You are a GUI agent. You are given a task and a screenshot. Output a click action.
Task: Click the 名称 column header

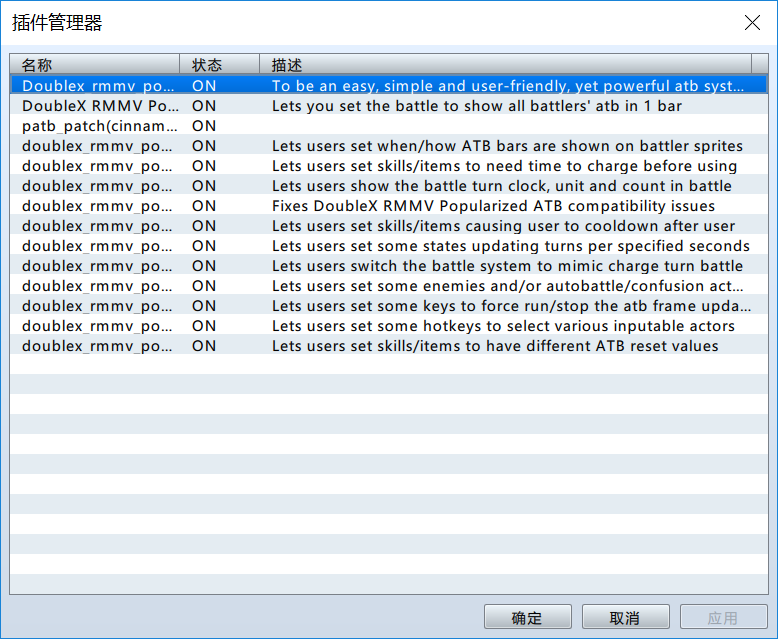tap(94, 64)
